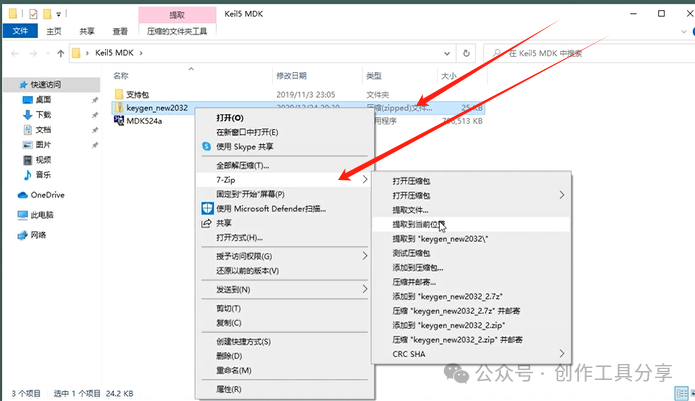Open the address bar history dropdown
This screenshot has height=401, width=695.
pyautogui.click(x=447, y=53)
